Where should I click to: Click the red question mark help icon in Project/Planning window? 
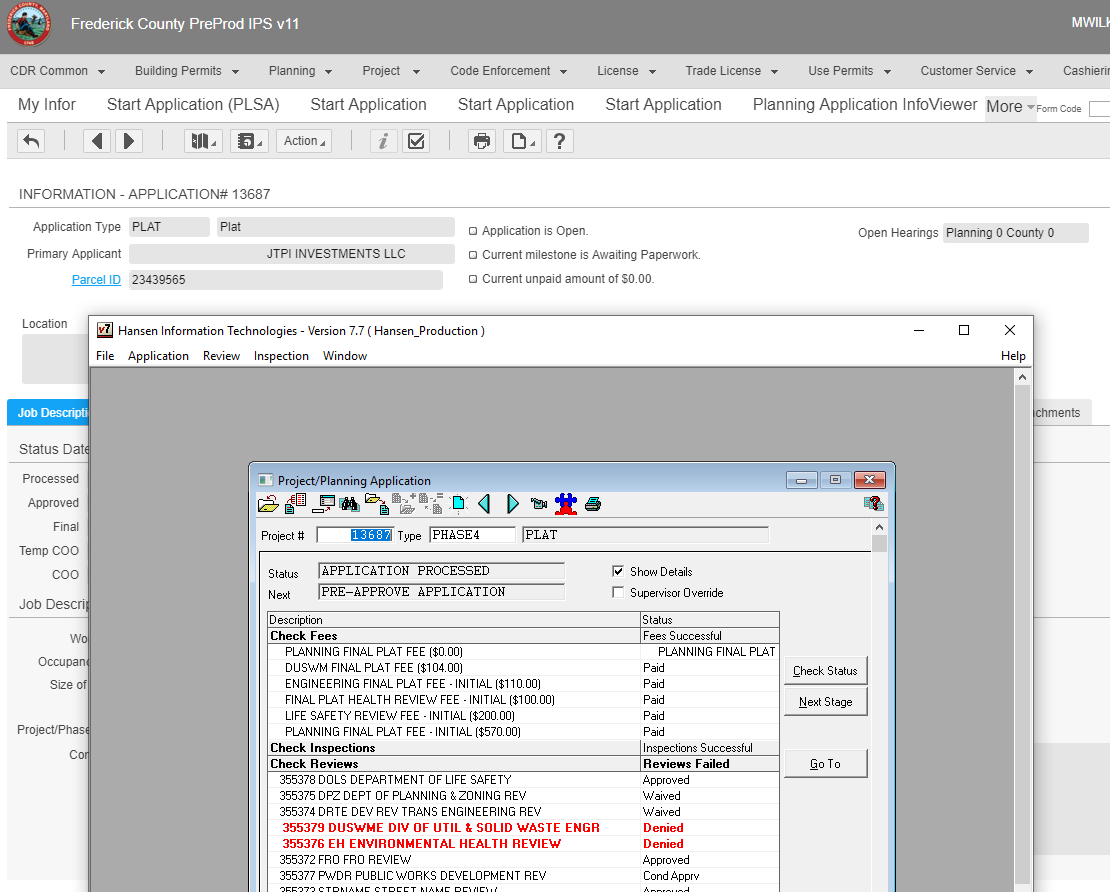874,503
